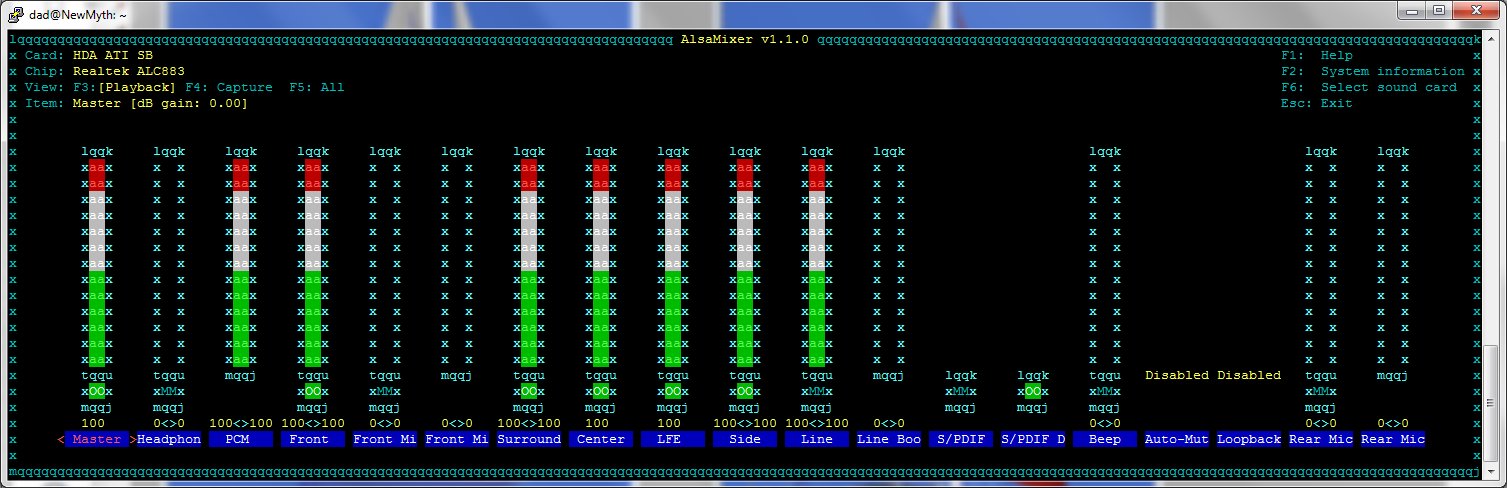Select the Loopback control label
Image resolution: width=1507 pixels, height=488 pixels.
[x=1249, y=439]
